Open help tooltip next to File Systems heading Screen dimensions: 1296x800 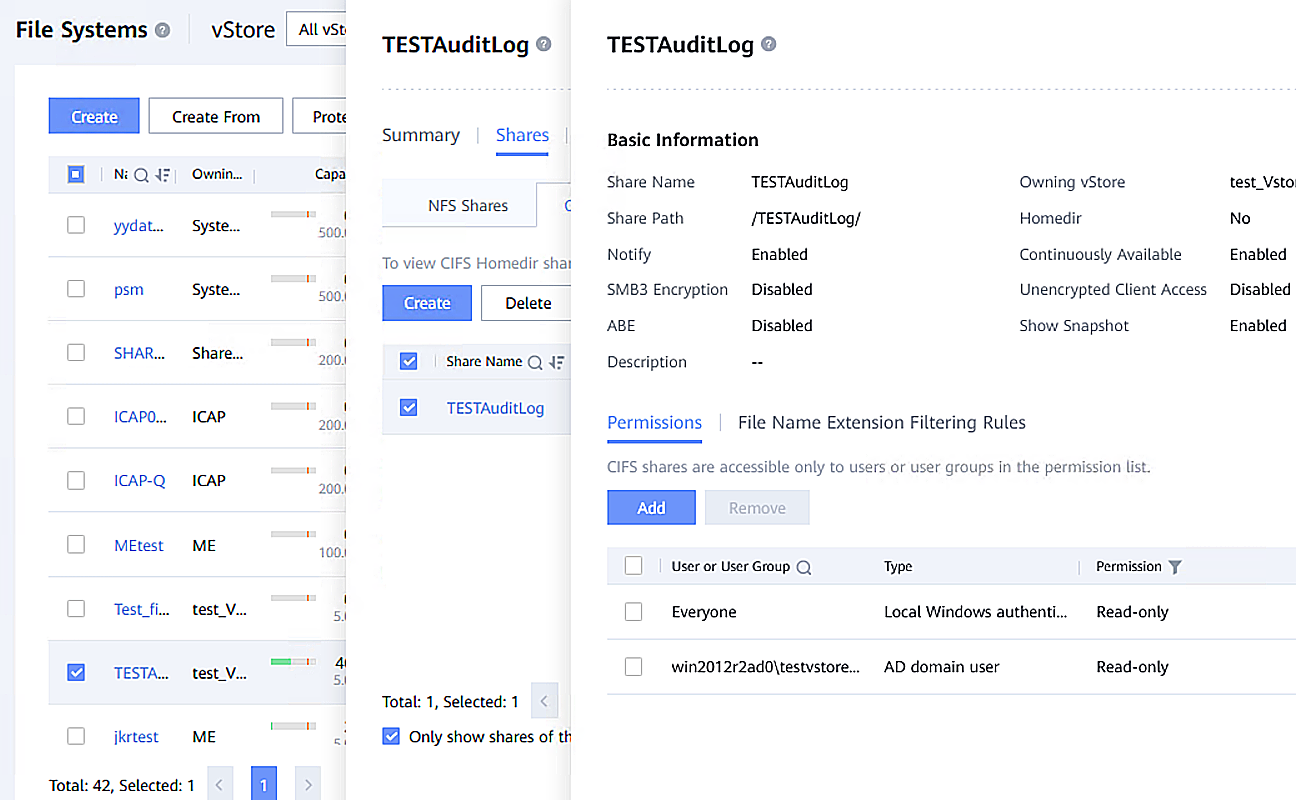click(162, 30)
